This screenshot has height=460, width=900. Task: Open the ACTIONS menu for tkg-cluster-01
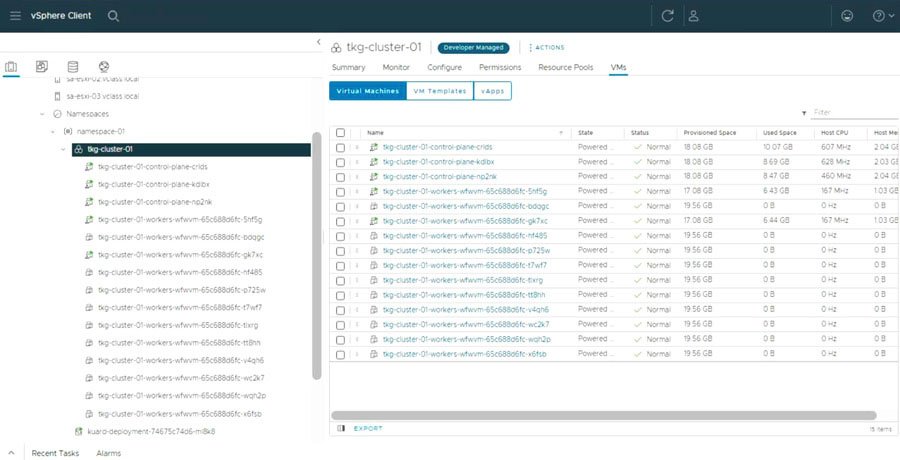[x=547, y=47]
